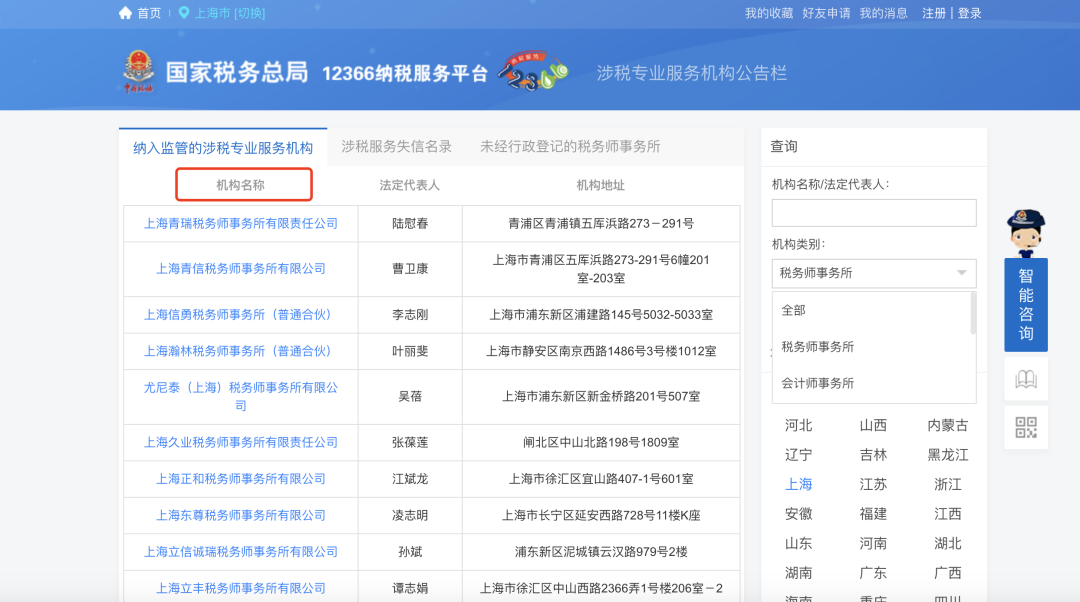Switch city via 上海市 [切换]

[x=230, y=13]
